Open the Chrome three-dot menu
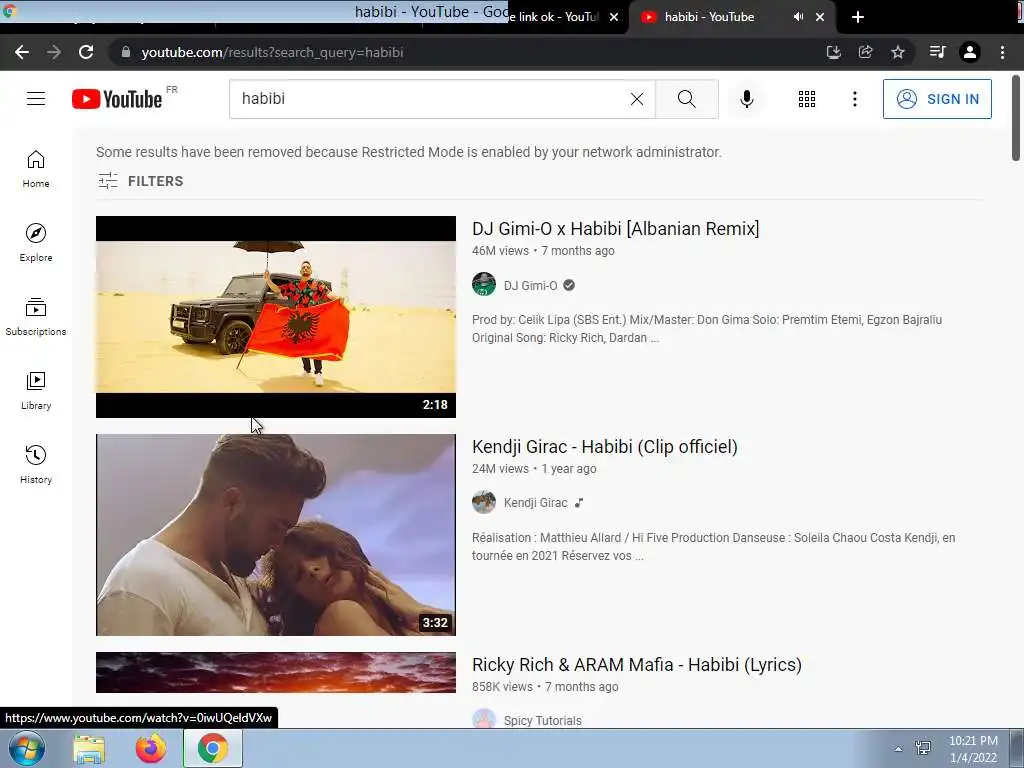The width and height of the screenshot is (1024, 768). coord(1002,52)
